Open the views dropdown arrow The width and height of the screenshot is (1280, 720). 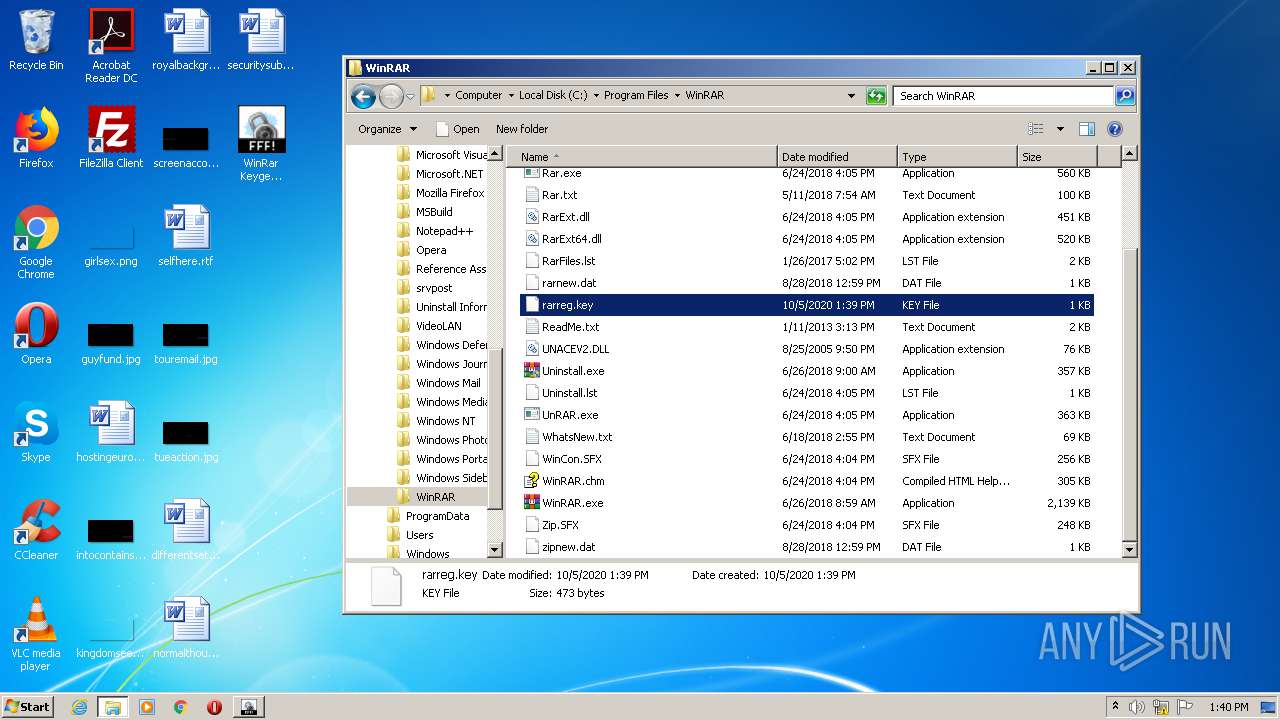1060,129
